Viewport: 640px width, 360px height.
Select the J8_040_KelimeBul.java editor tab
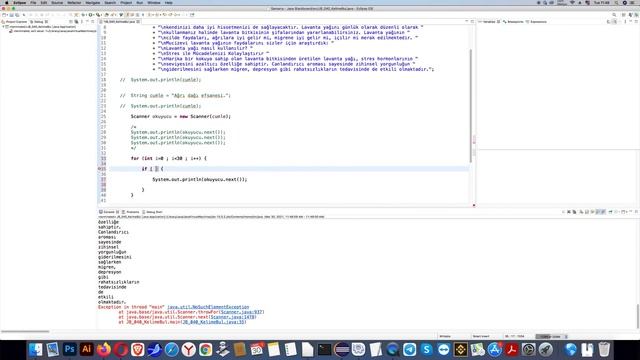119,22
